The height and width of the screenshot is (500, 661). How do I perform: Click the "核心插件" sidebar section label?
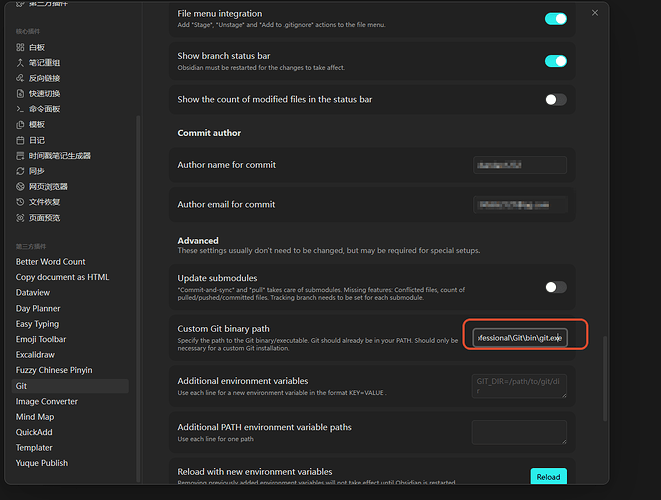point(28,31)
